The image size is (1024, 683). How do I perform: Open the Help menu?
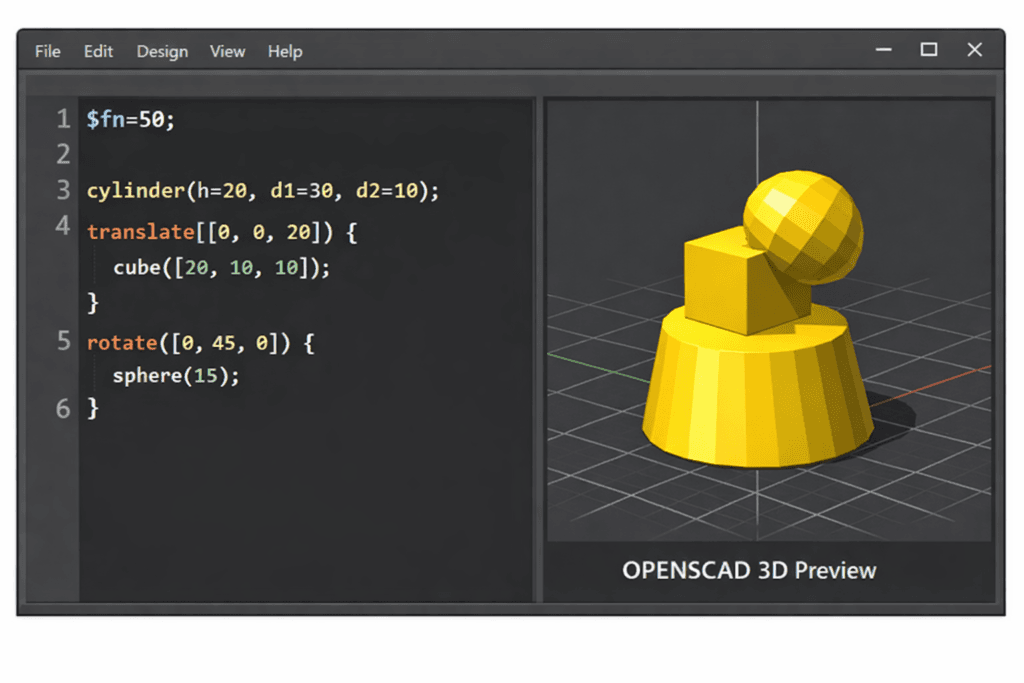[x=283, y=51]
